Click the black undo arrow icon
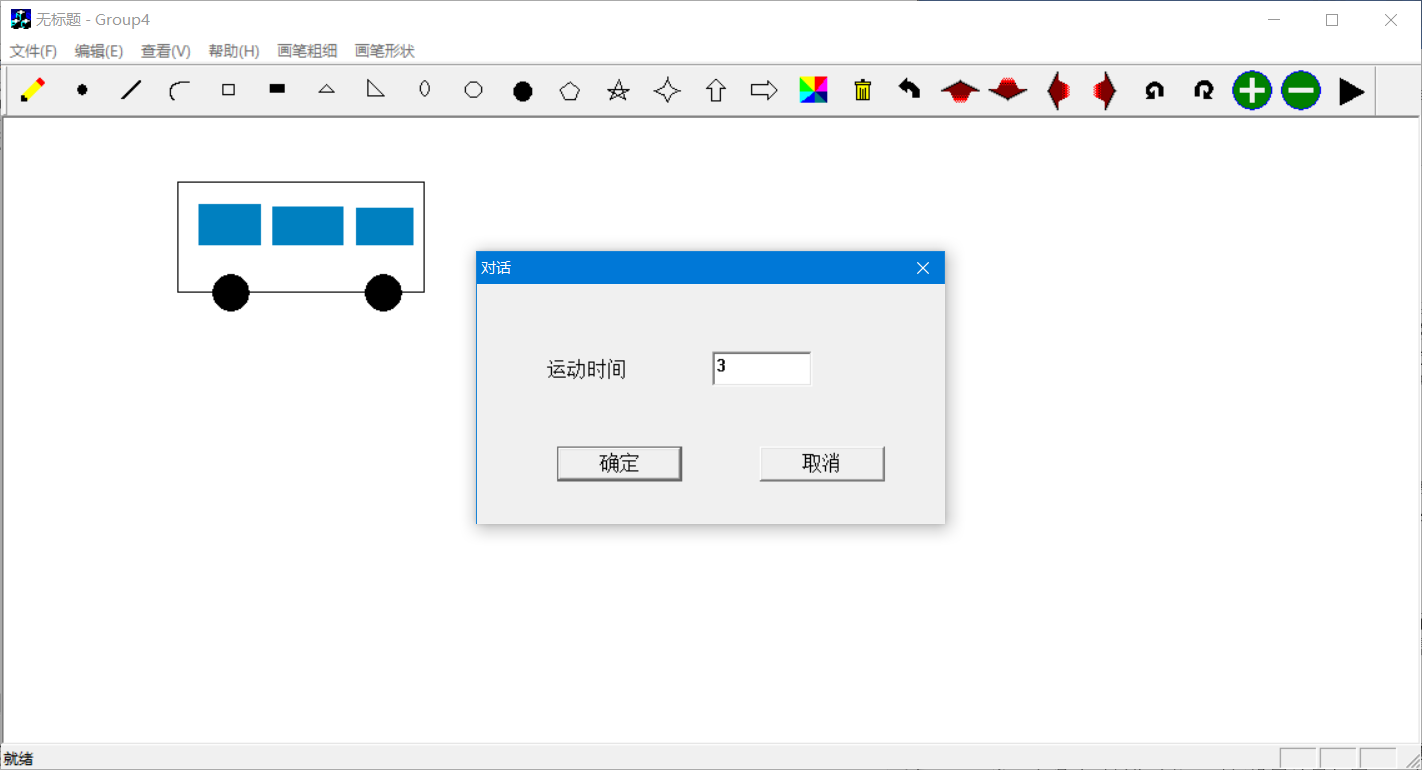 pos(909,90)
